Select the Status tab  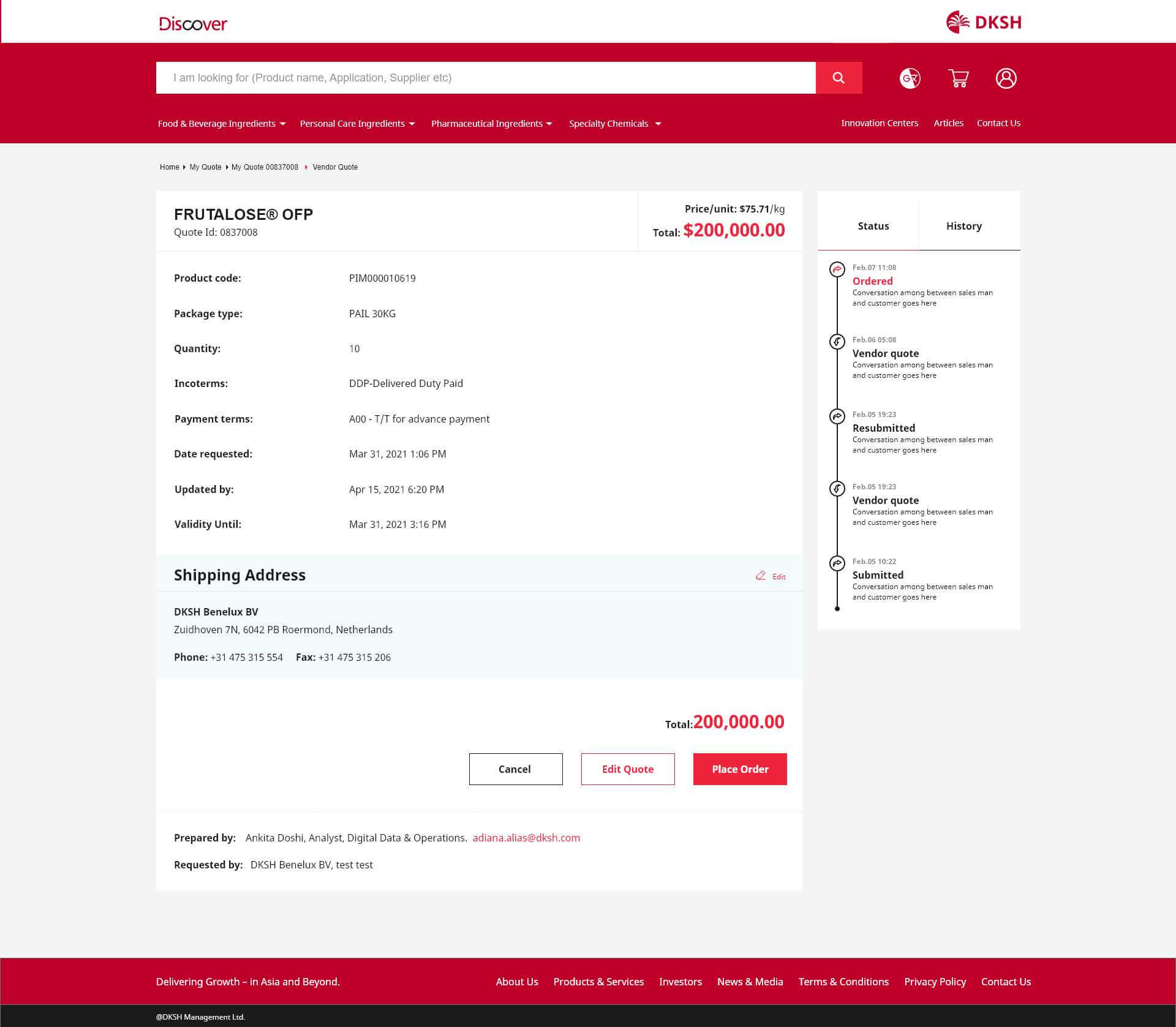(x=873, y=226)
